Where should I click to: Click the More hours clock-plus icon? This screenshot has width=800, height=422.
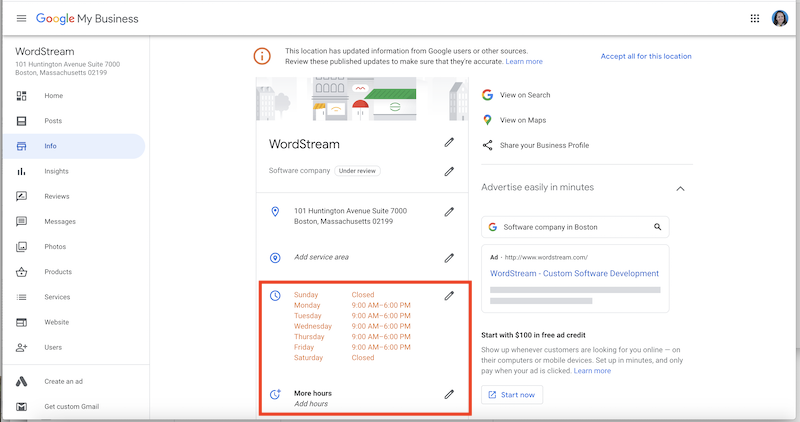point(275,394)
